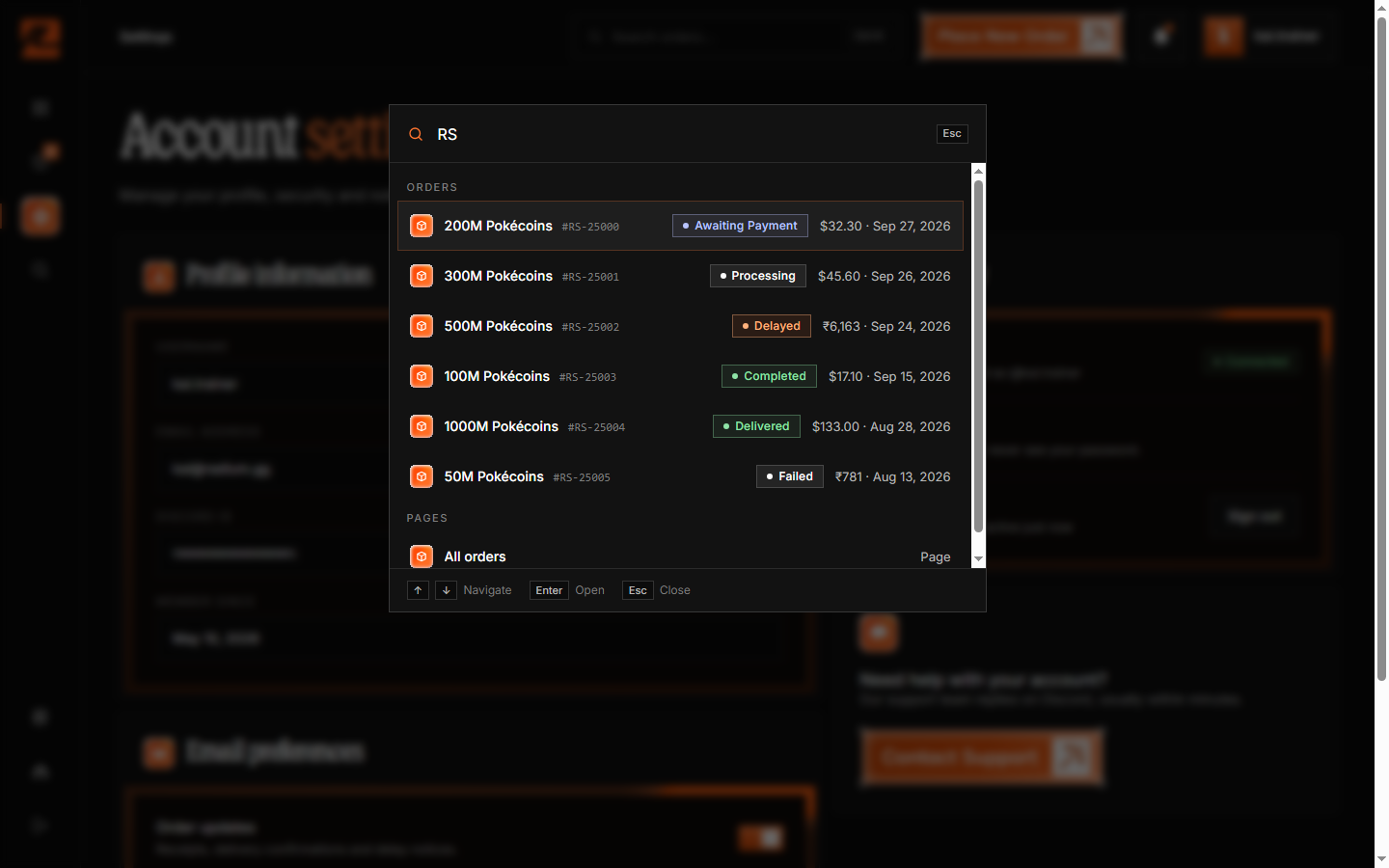This screenshot has height=868, width=1389.
Task: Click the blurred Place New Order button behind the palette
Action: pyautogui.click(x=1021, y=37)
